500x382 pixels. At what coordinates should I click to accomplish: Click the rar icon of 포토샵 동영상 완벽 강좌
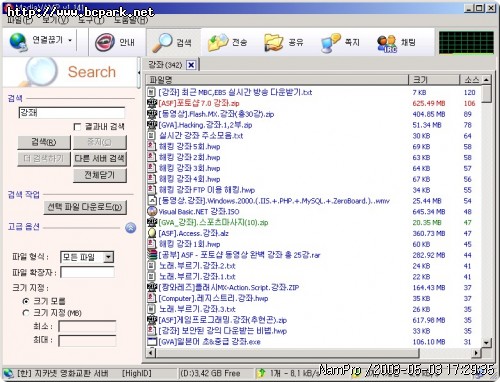152,255
